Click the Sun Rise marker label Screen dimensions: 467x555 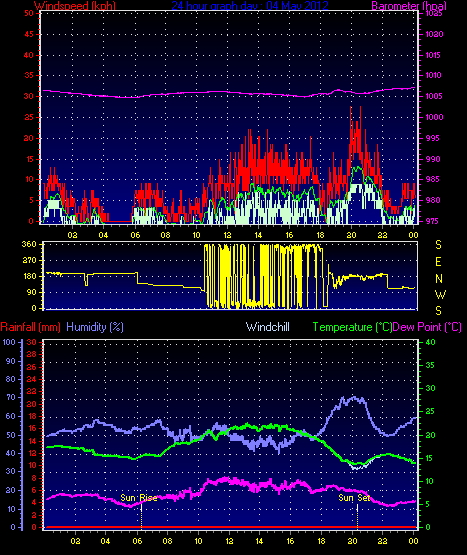138,498
